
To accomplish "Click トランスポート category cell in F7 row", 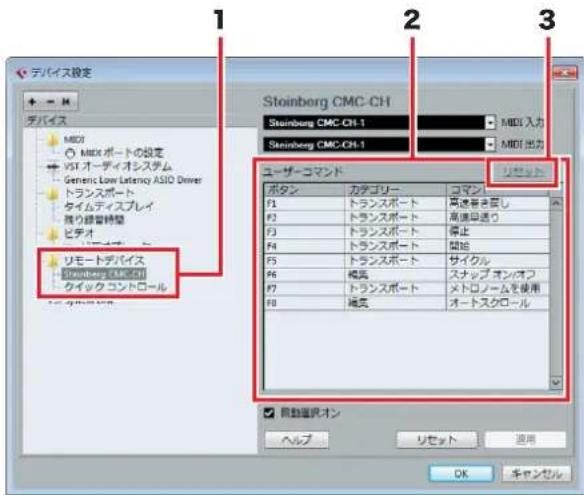I will click(396, 289).
